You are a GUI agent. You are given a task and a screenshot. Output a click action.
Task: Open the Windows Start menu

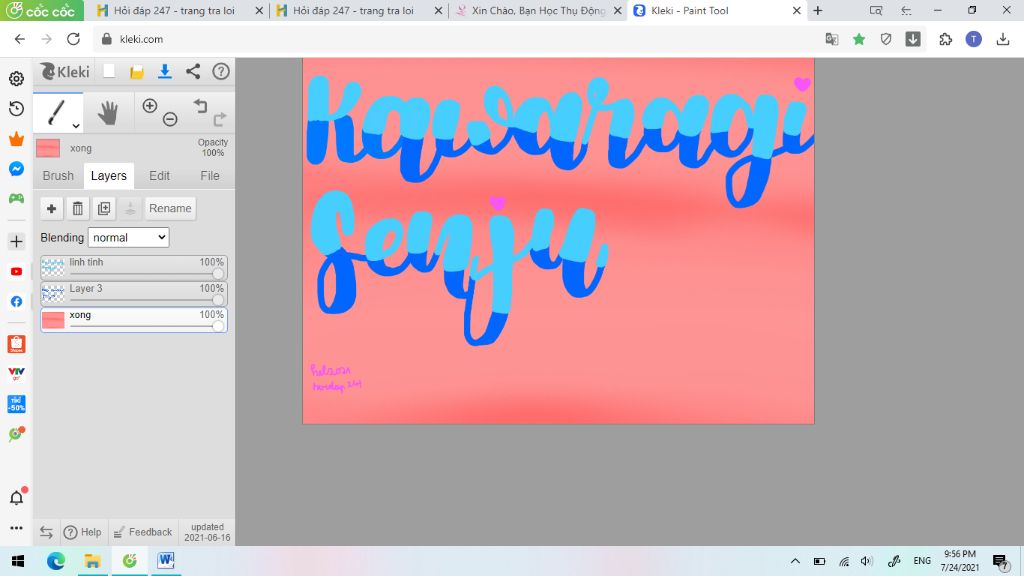(x=18, y=561)
